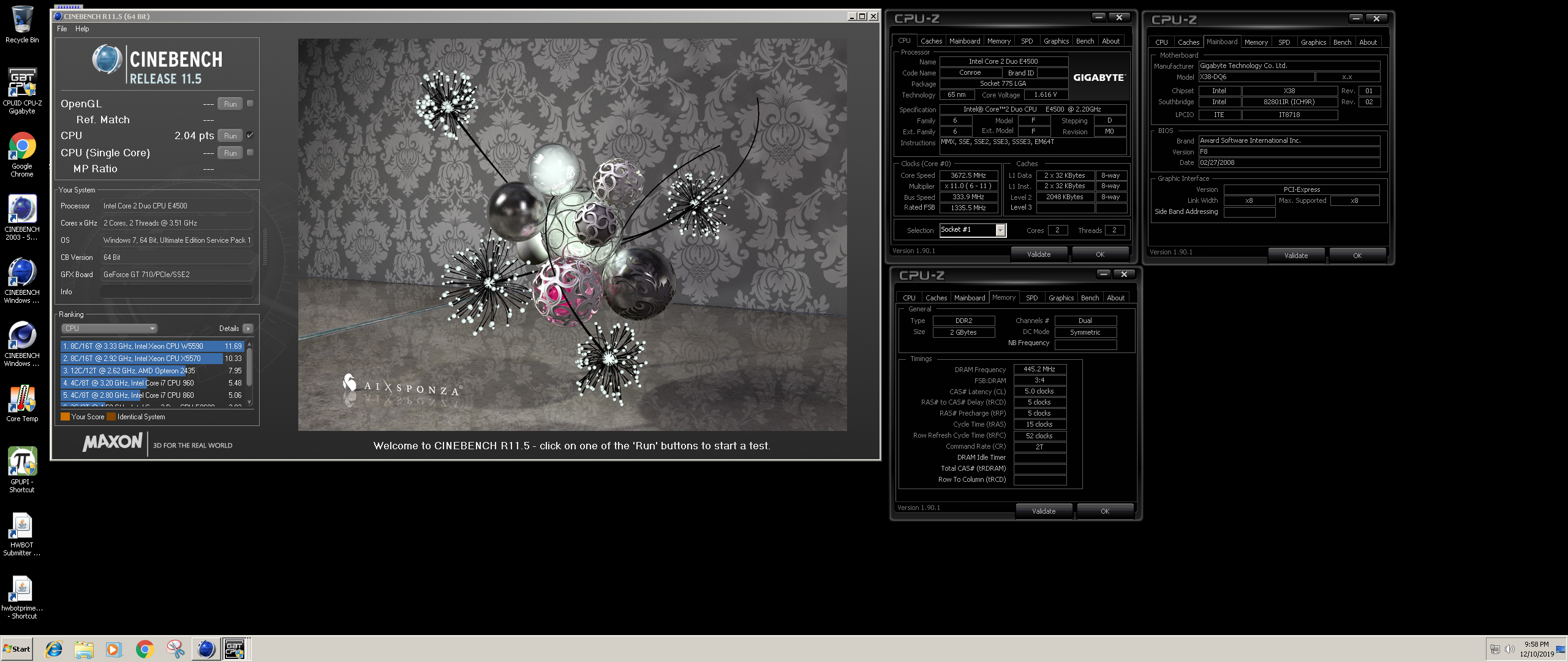Open Windows Explorer folder from the taskbar
The height and width of the screenshot is (662, 1568).
tap(84, 649)
